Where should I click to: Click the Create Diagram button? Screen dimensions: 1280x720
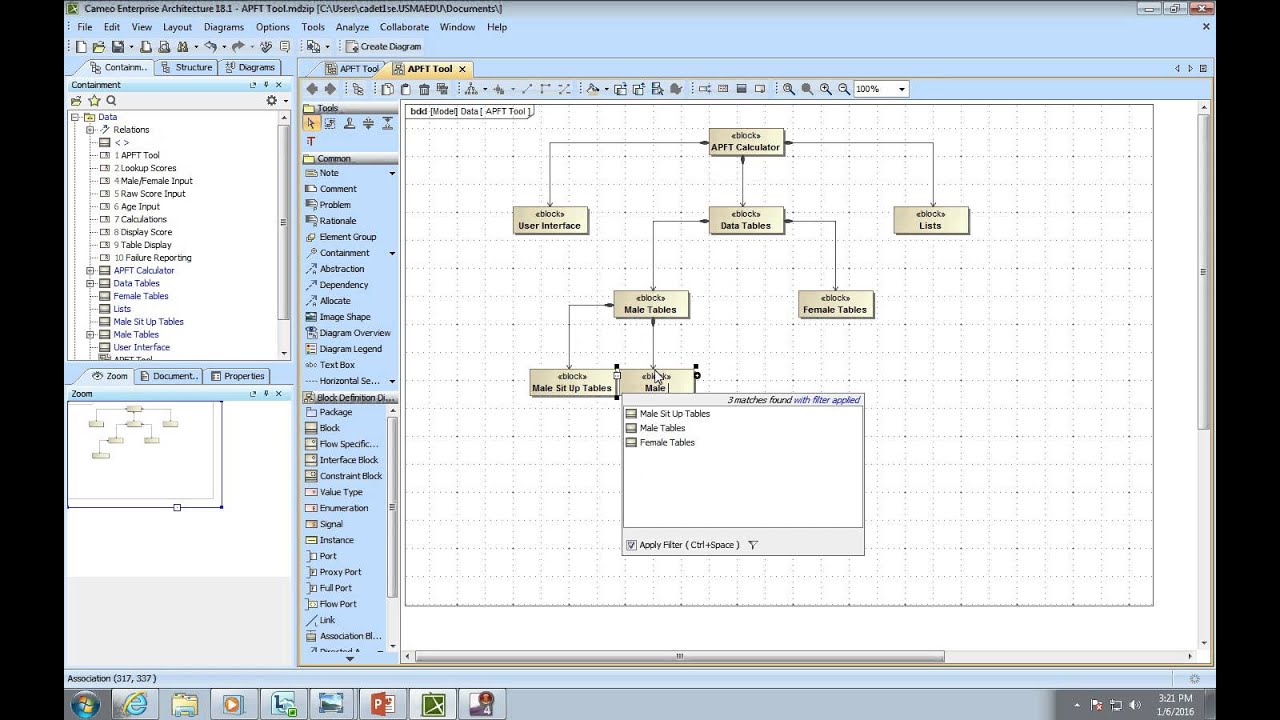tap(384, 47)
